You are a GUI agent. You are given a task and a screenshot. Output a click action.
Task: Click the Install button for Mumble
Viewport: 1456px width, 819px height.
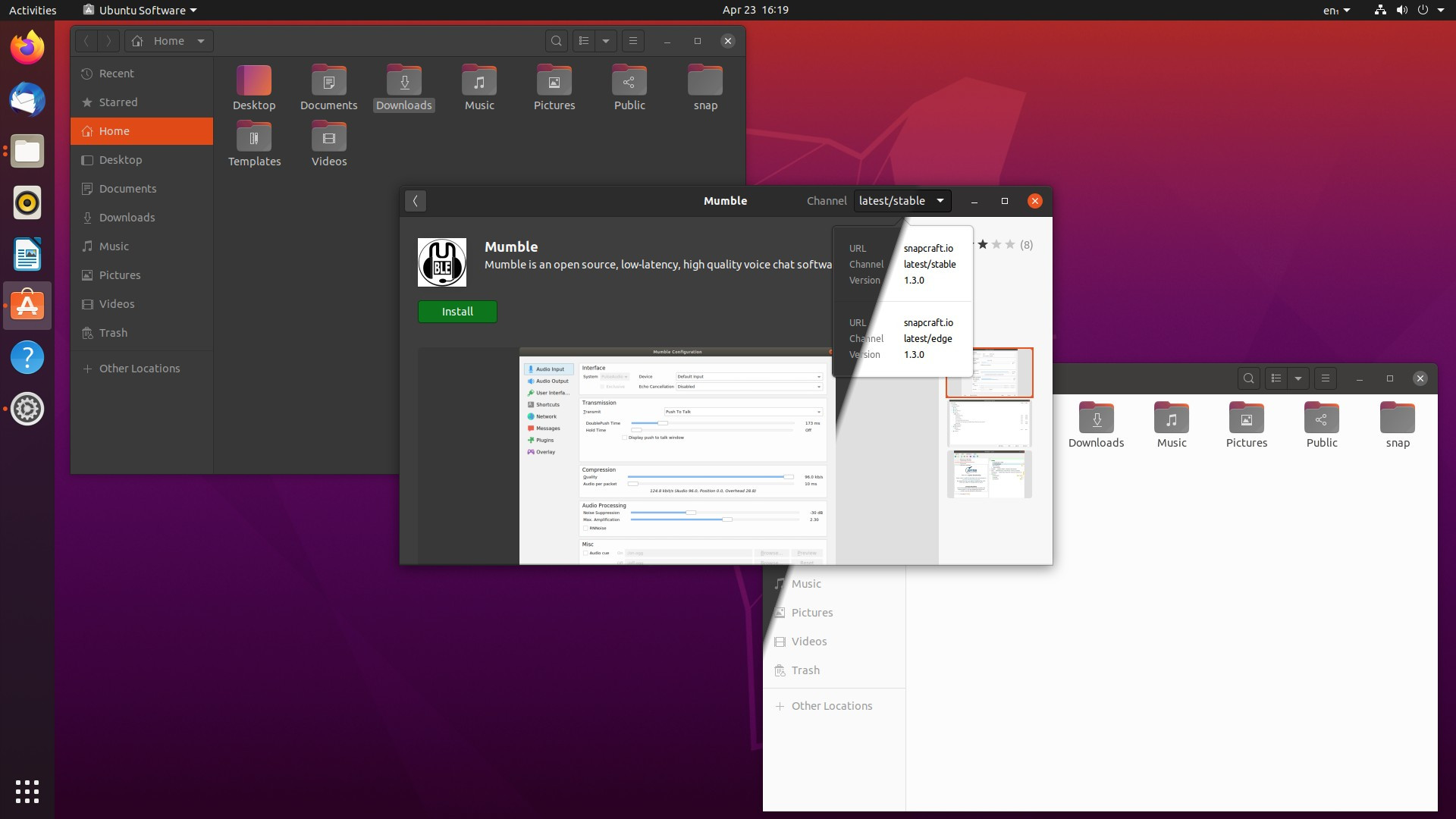click(457, 311)
